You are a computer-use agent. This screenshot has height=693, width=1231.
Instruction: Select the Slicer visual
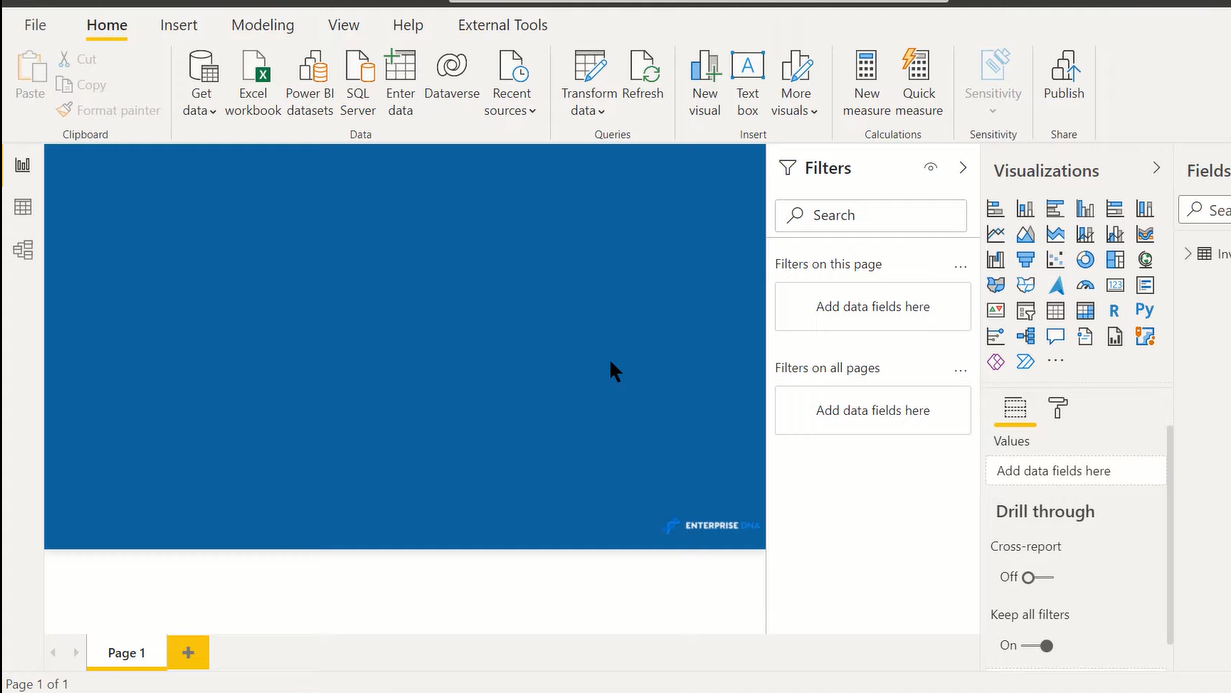1025,311
